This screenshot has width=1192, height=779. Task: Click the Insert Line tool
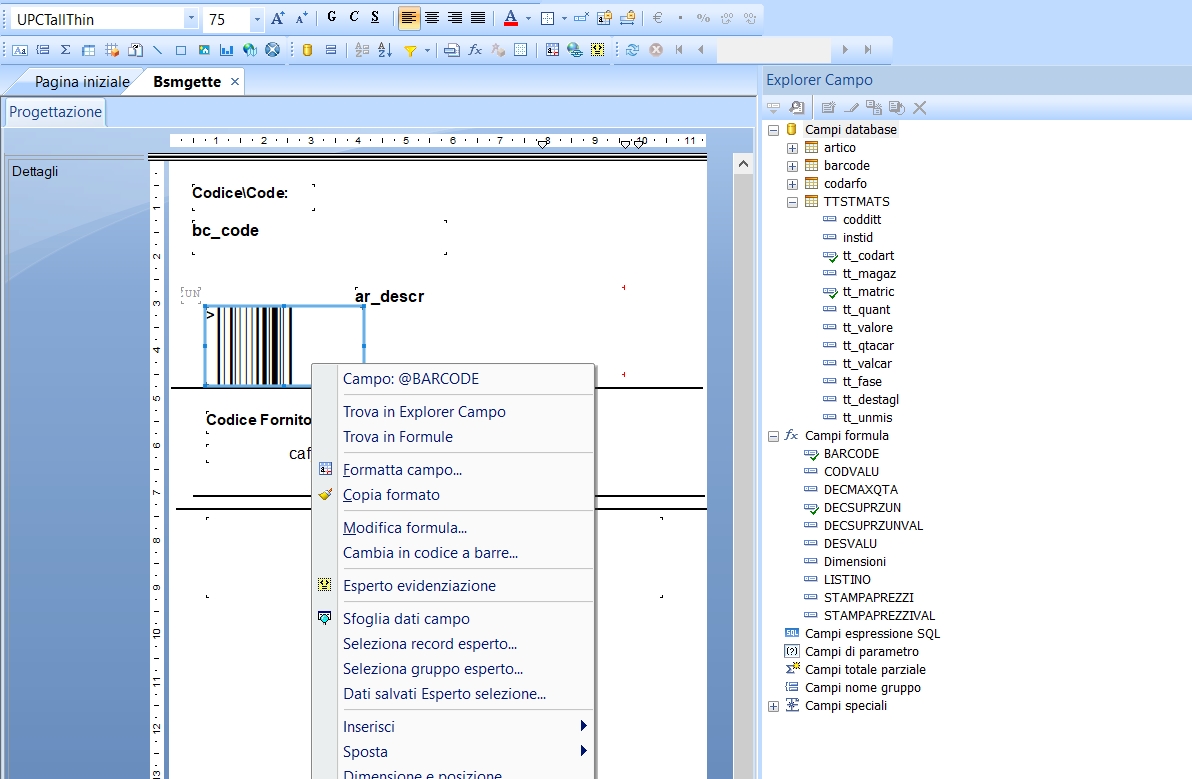tap(158, 49)
